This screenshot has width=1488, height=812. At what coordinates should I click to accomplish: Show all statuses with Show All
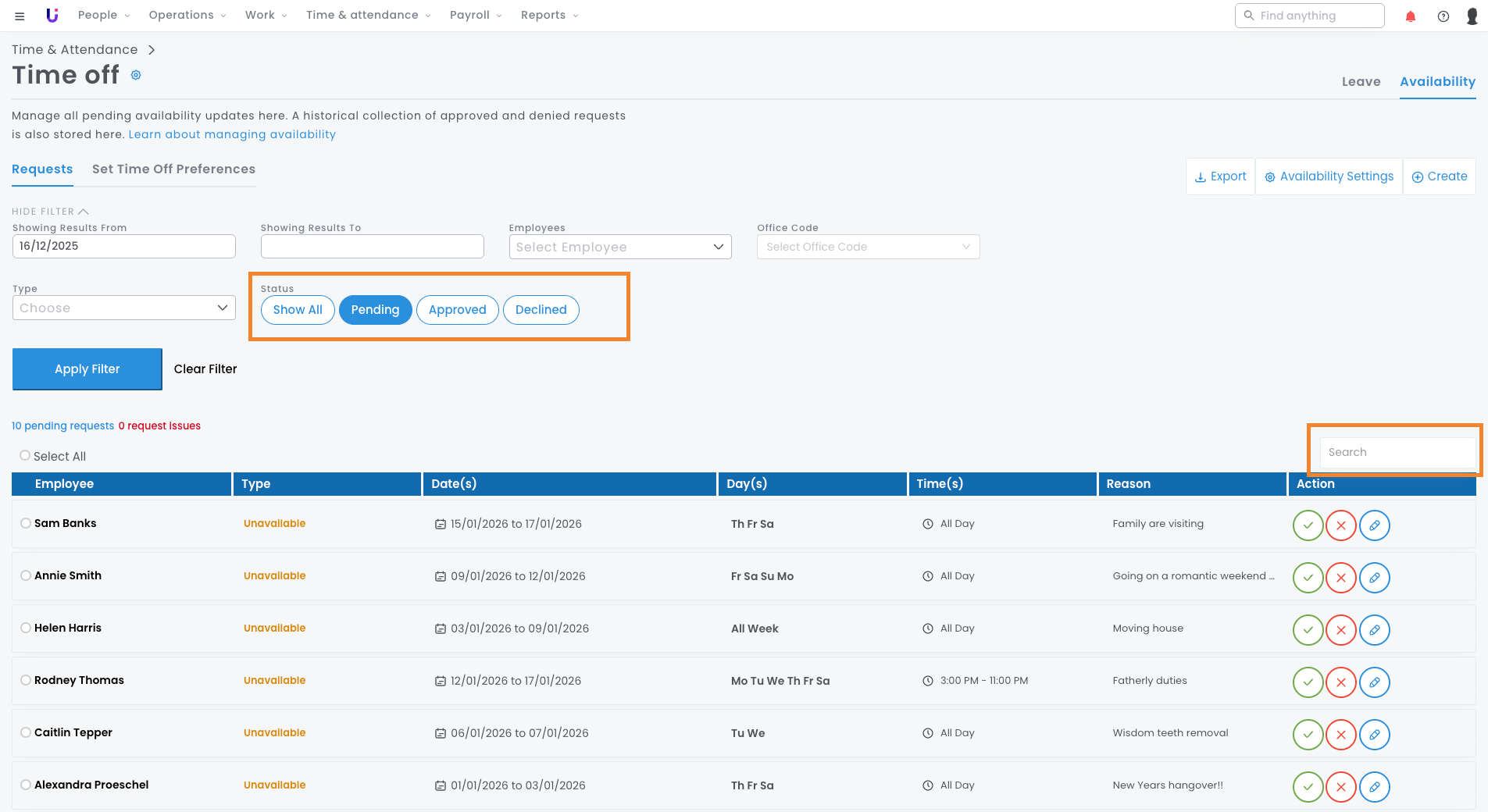tap(298, 310)
